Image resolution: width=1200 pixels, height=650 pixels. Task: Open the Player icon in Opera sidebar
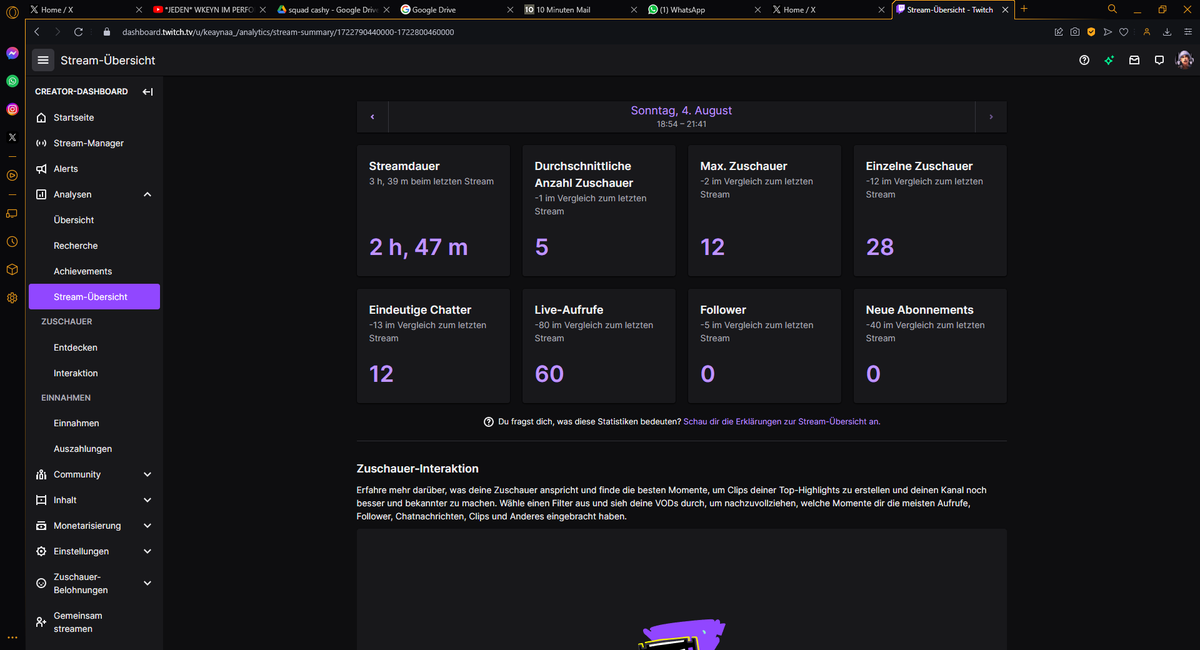pyautogui.click(x=12, y=175)
